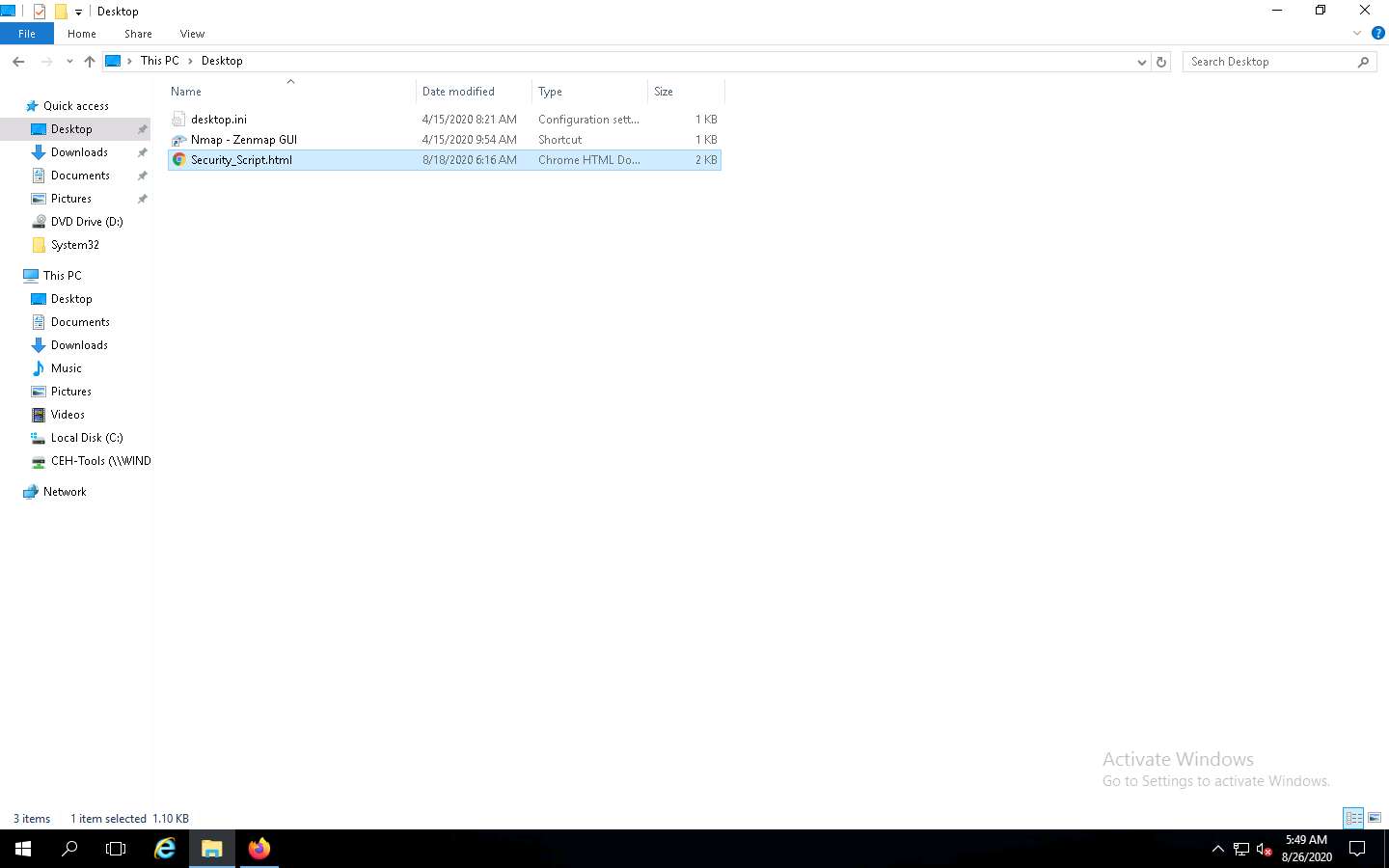Open Internet Explorer from the taskbar

(165, 850)
